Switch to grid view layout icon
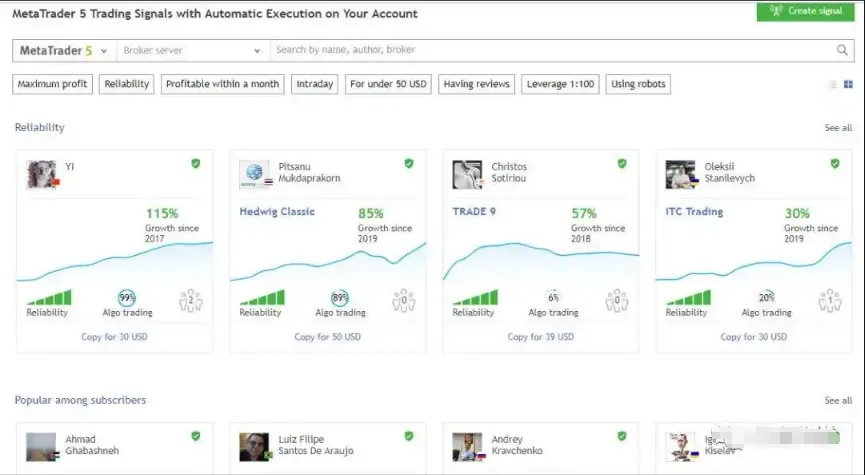The image size is (865, 475). (x=848, y=85)
